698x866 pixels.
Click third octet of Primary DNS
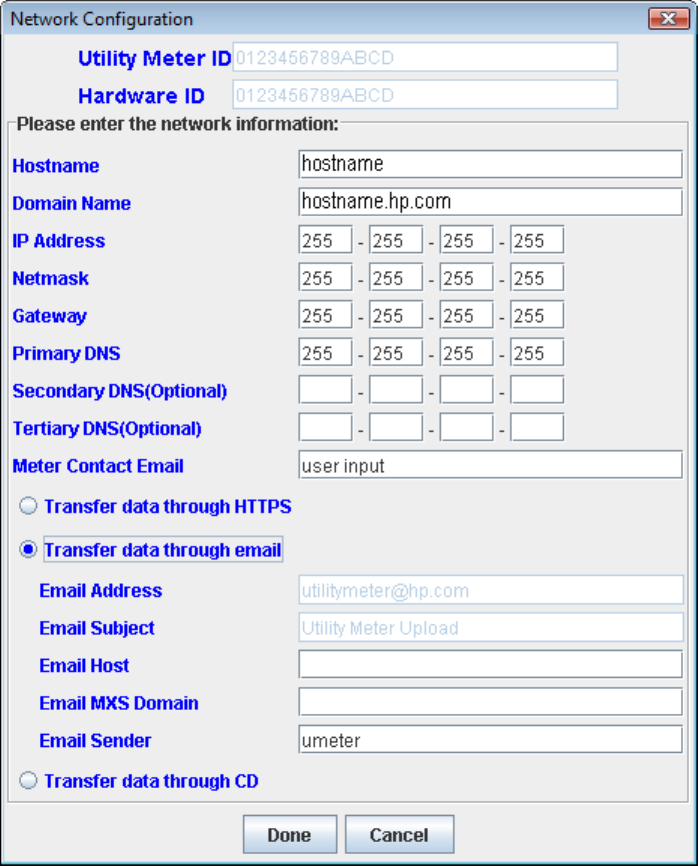[467, 352]
